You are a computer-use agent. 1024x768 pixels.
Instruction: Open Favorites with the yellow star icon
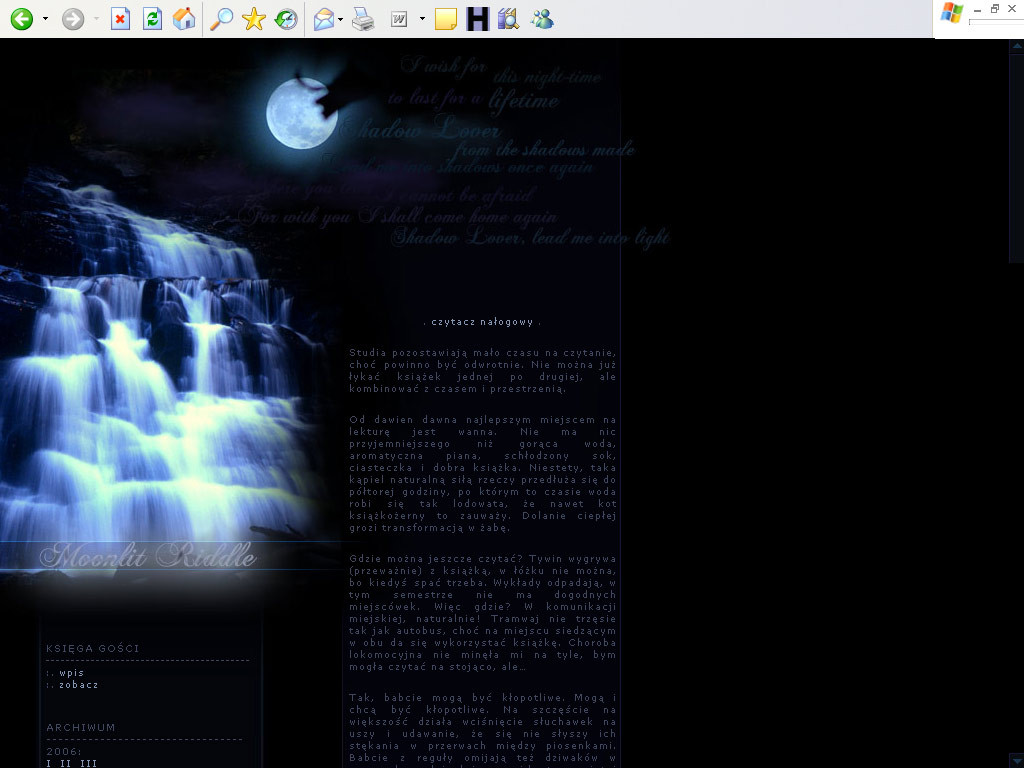(x=253, y=19)
